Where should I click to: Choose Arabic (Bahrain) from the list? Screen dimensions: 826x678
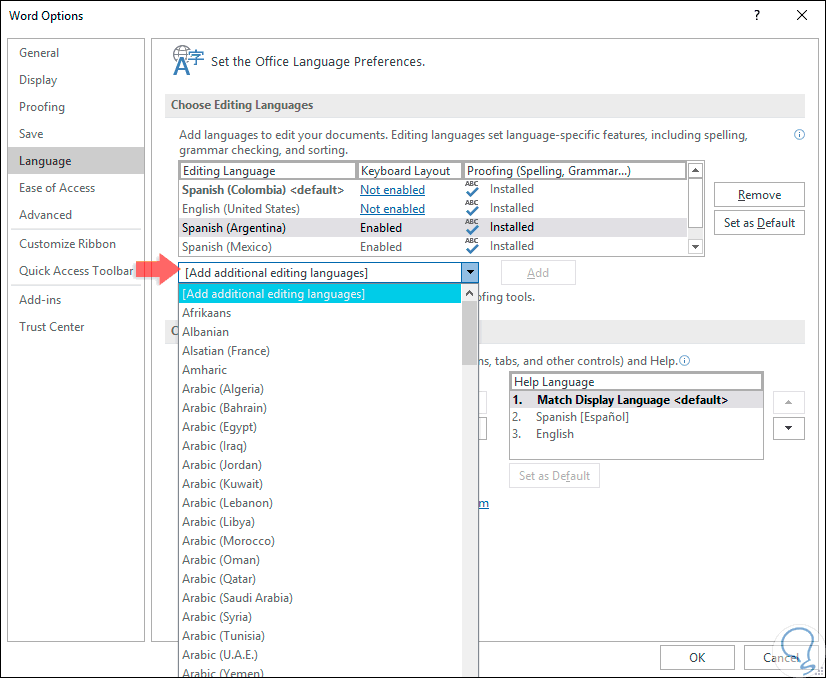click(320, 408)
